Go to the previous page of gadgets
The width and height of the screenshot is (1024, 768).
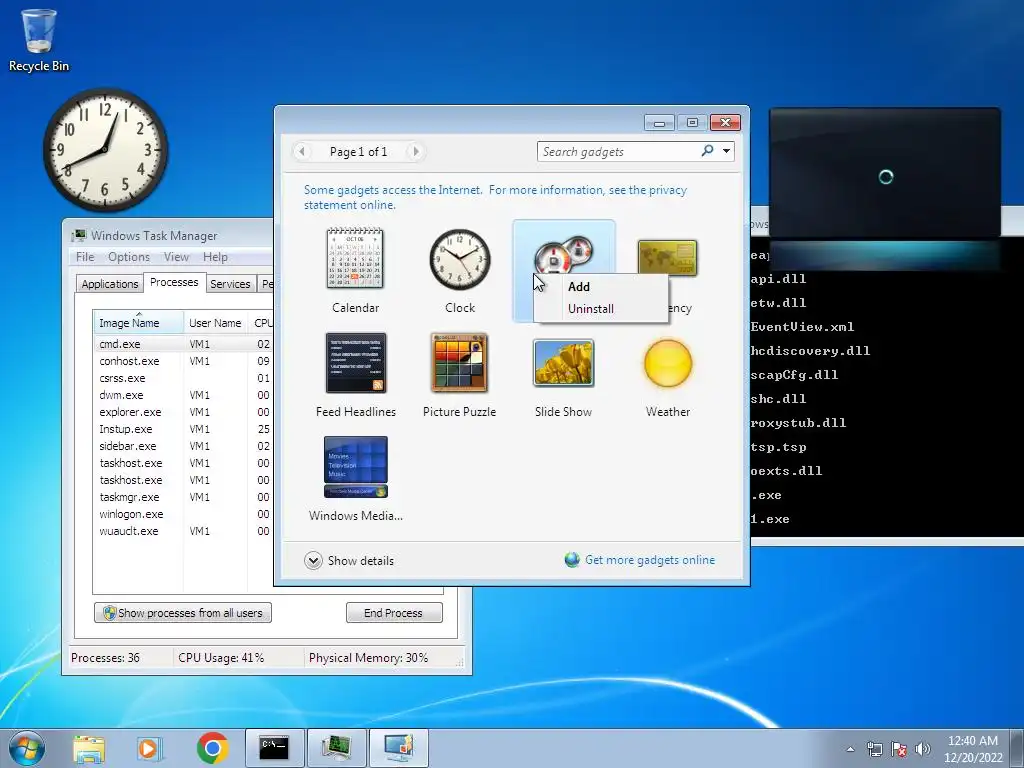(302, 152)
